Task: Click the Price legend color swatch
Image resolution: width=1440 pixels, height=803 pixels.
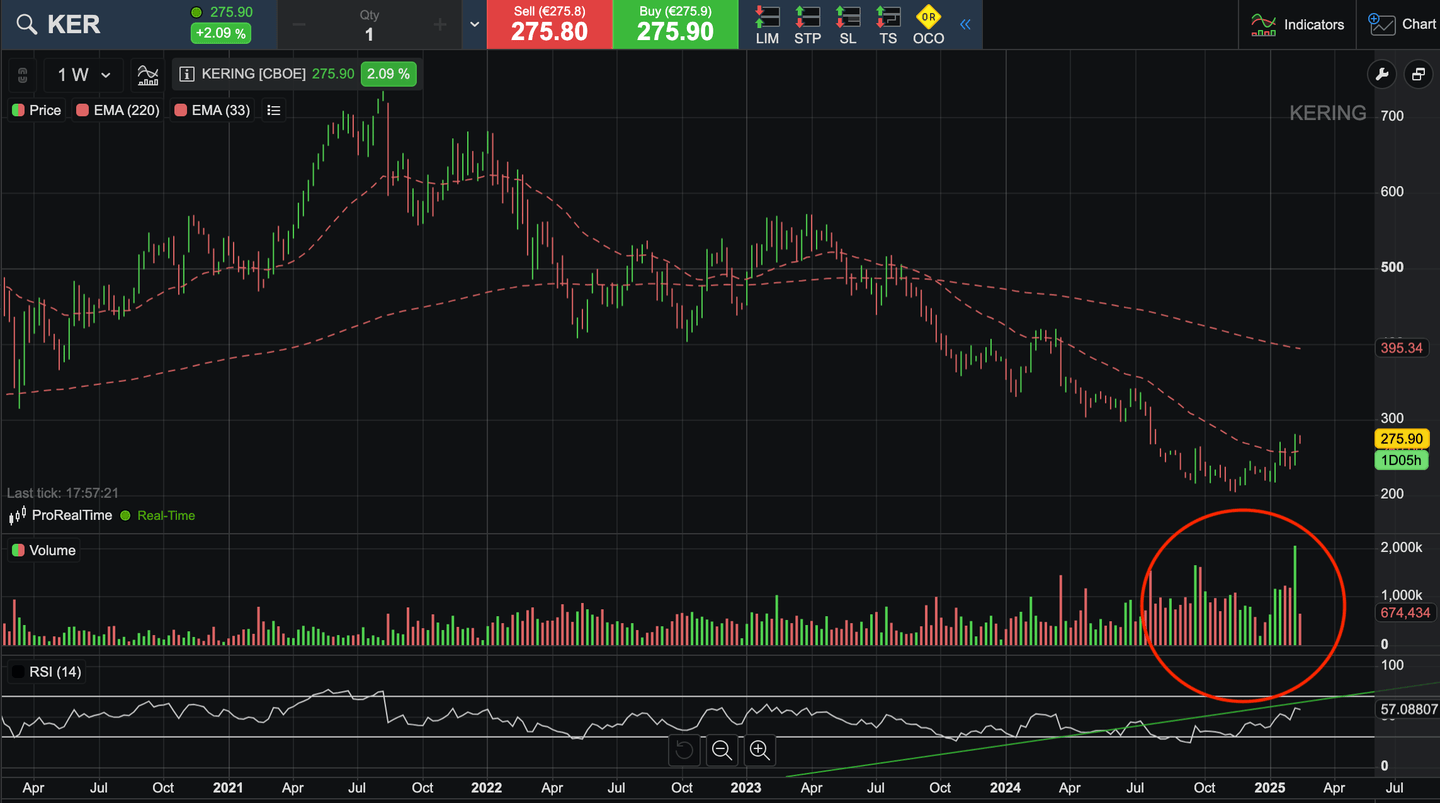Action: point(18,110)
